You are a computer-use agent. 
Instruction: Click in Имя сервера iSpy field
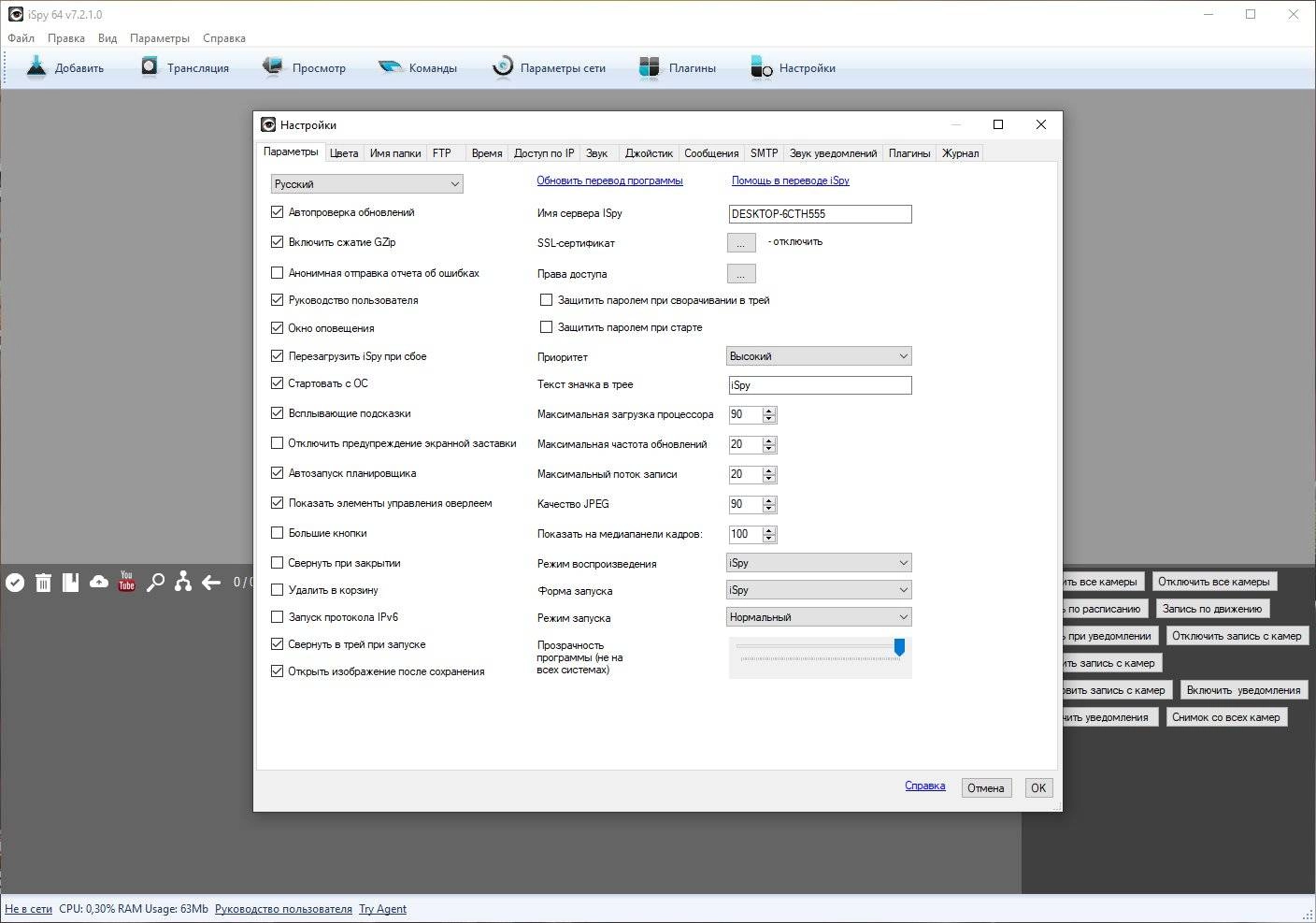coord(820,214)
